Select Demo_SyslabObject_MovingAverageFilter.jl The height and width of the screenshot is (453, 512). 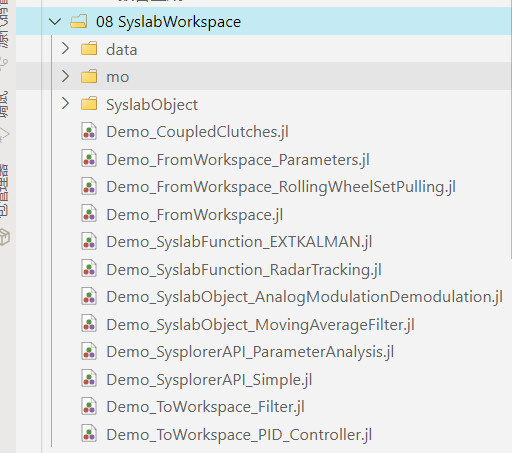click(260, 325)
